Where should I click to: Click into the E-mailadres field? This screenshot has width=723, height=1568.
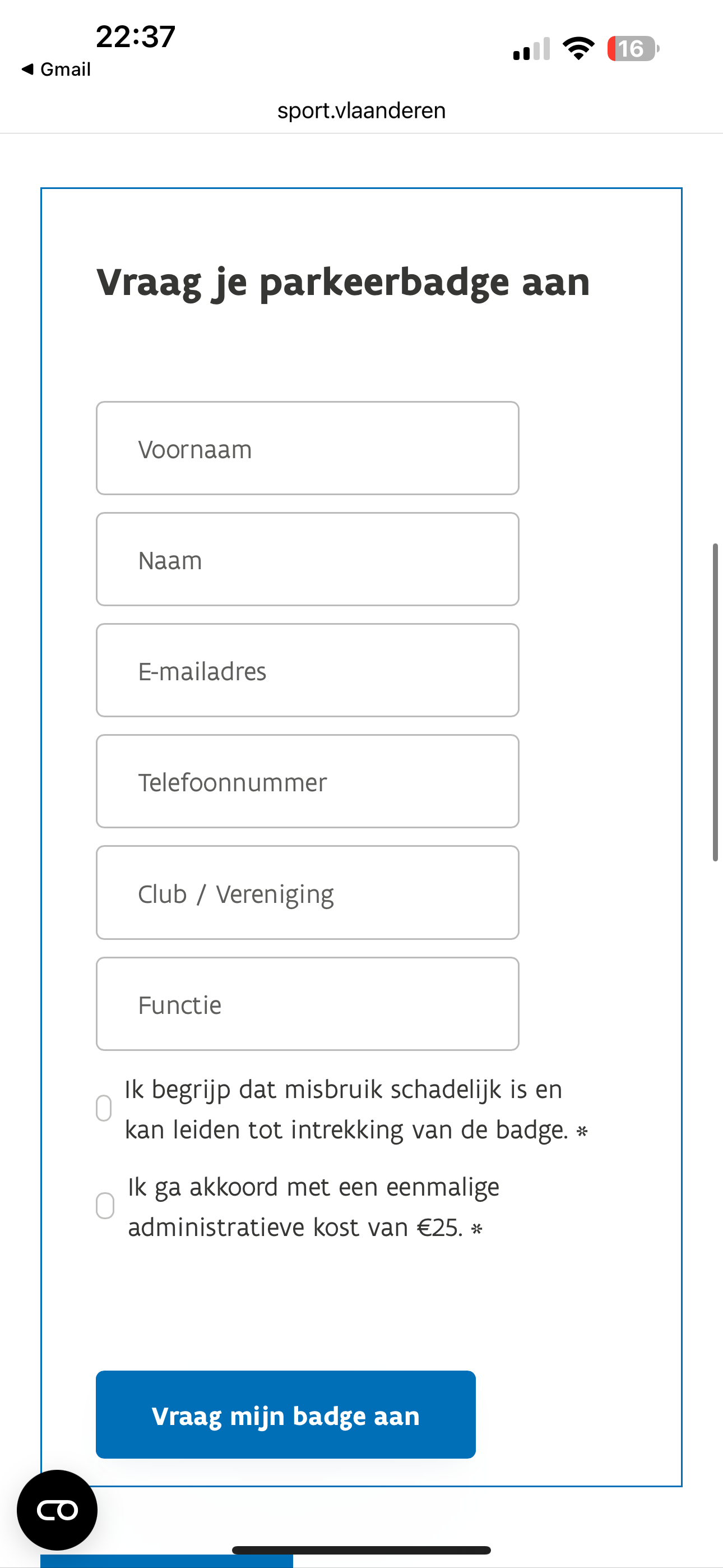click(307, 671)
